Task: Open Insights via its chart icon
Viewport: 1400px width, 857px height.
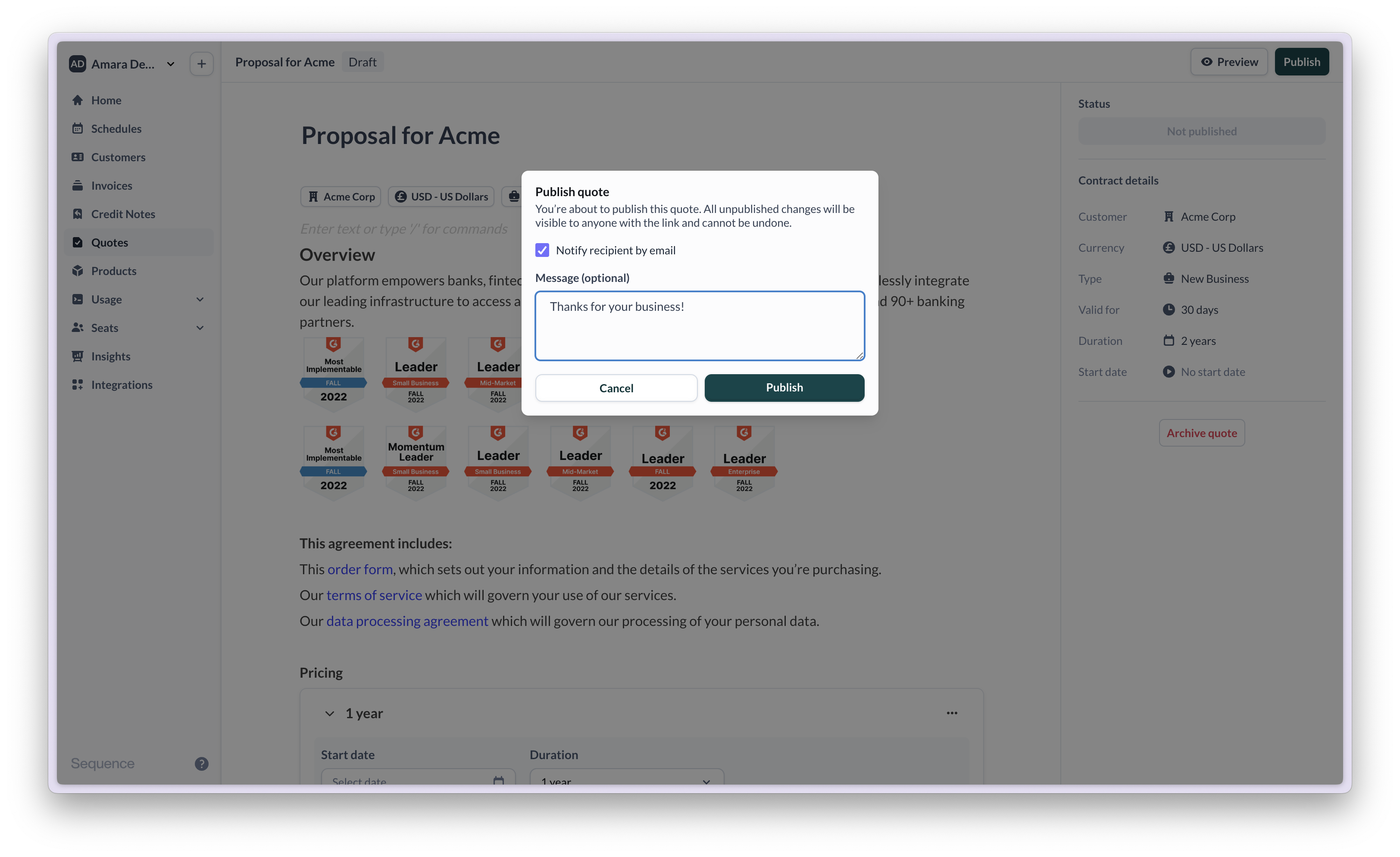Action: coord(78,357)
